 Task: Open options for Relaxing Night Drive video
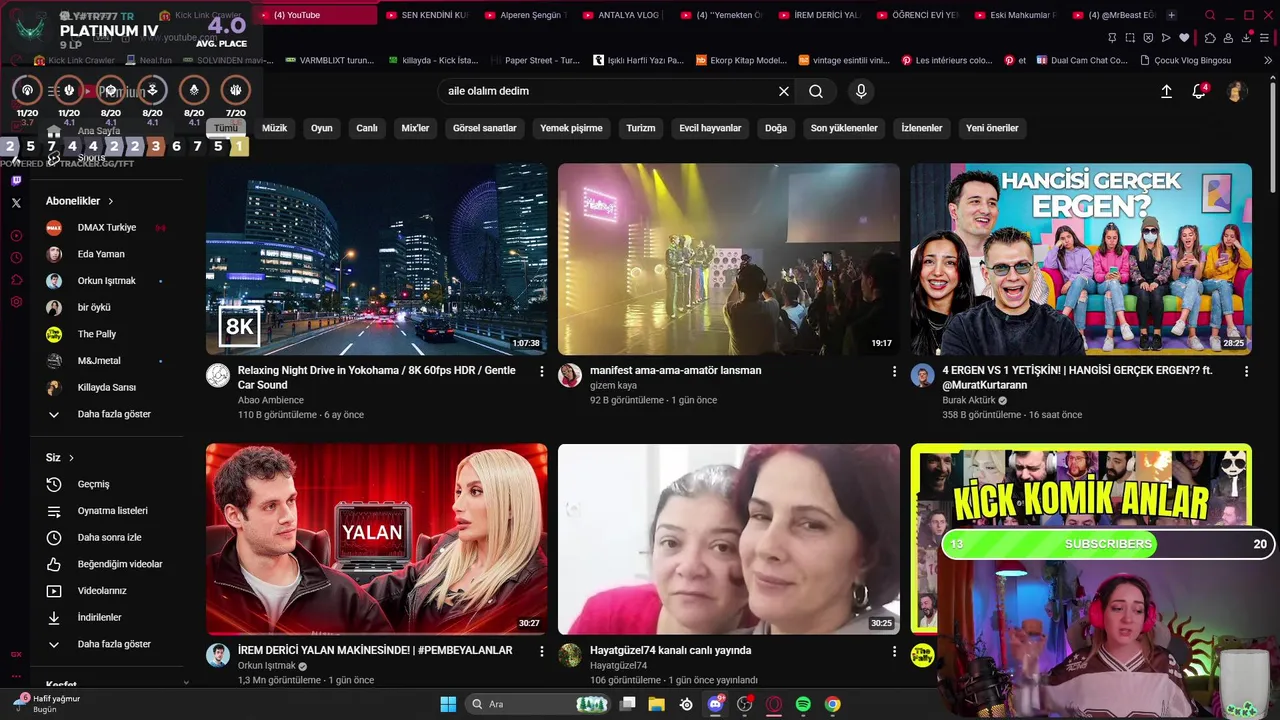(x=542, y=371)
